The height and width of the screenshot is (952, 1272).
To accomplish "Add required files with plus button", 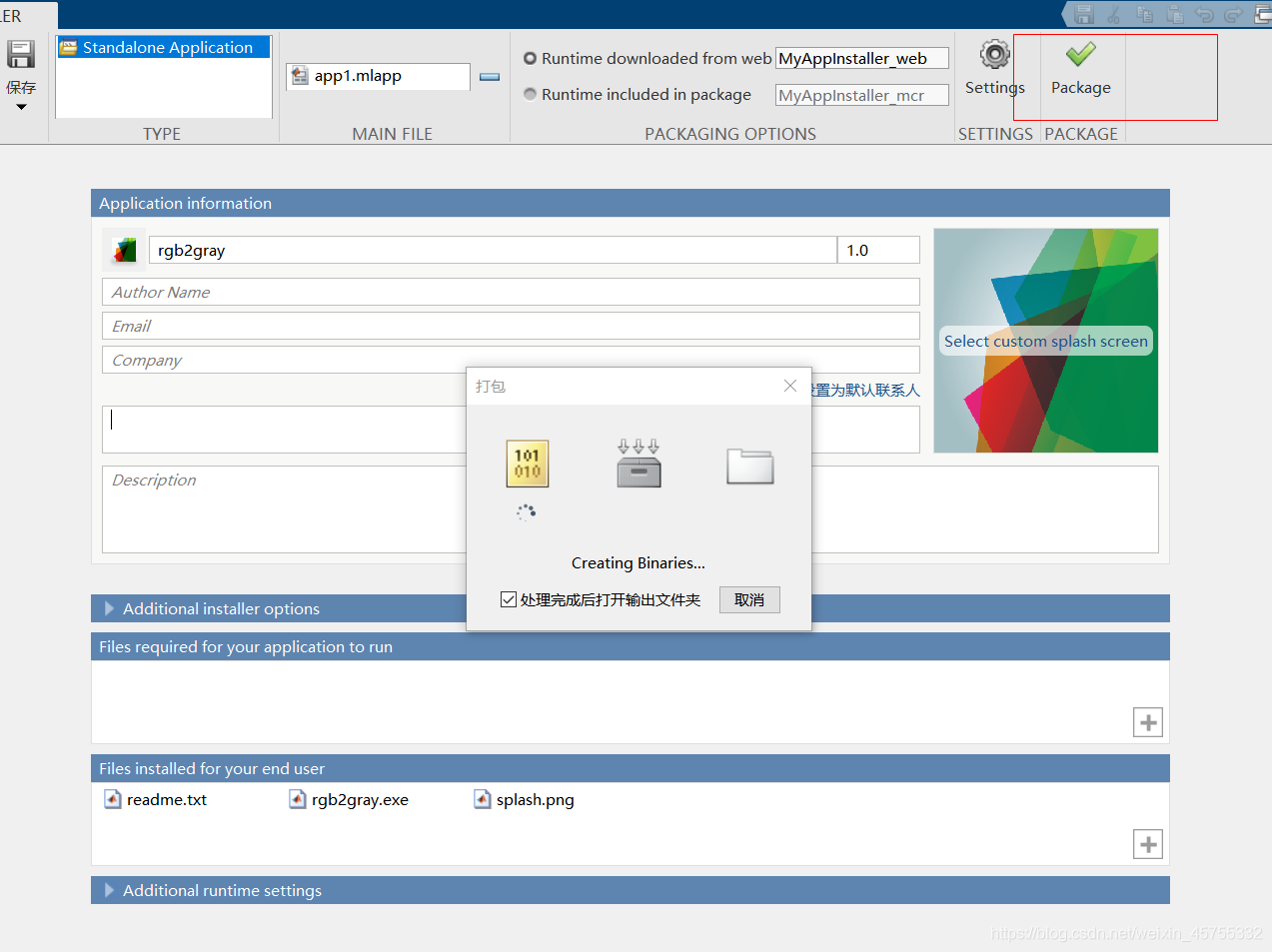I will [1148, 722].
